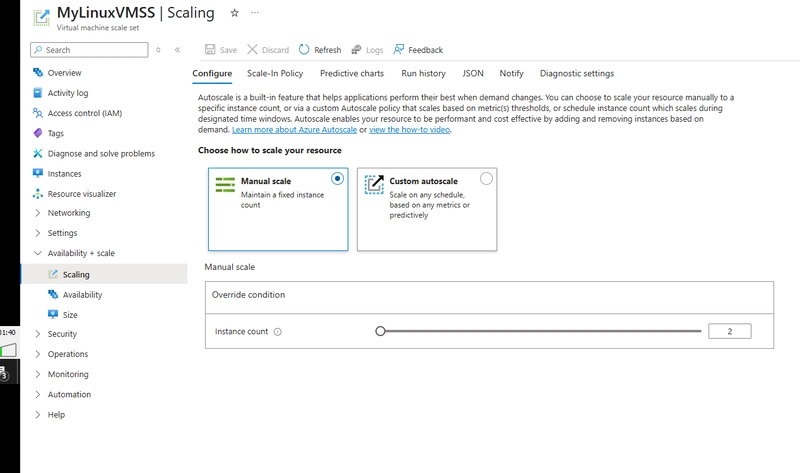Viewport: 800px width, 473px height.
Task: Open the Run history tab
Action: click(423, 73)
